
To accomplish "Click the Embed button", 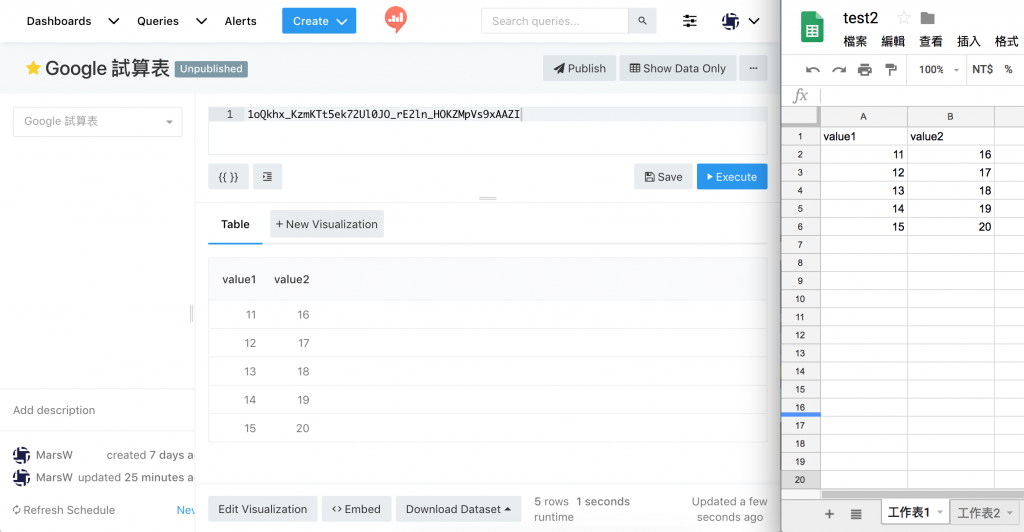I will [356, 509].
